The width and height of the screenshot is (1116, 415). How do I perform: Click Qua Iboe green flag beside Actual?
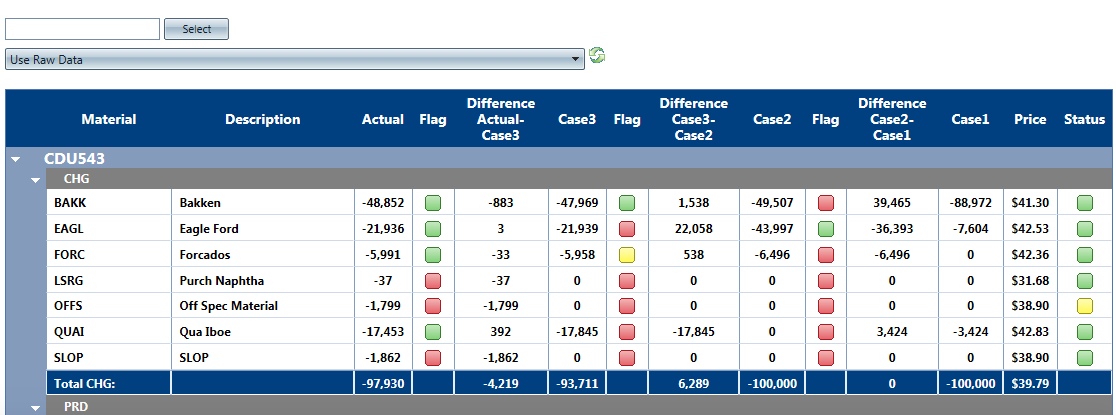[x=433, y=332]
